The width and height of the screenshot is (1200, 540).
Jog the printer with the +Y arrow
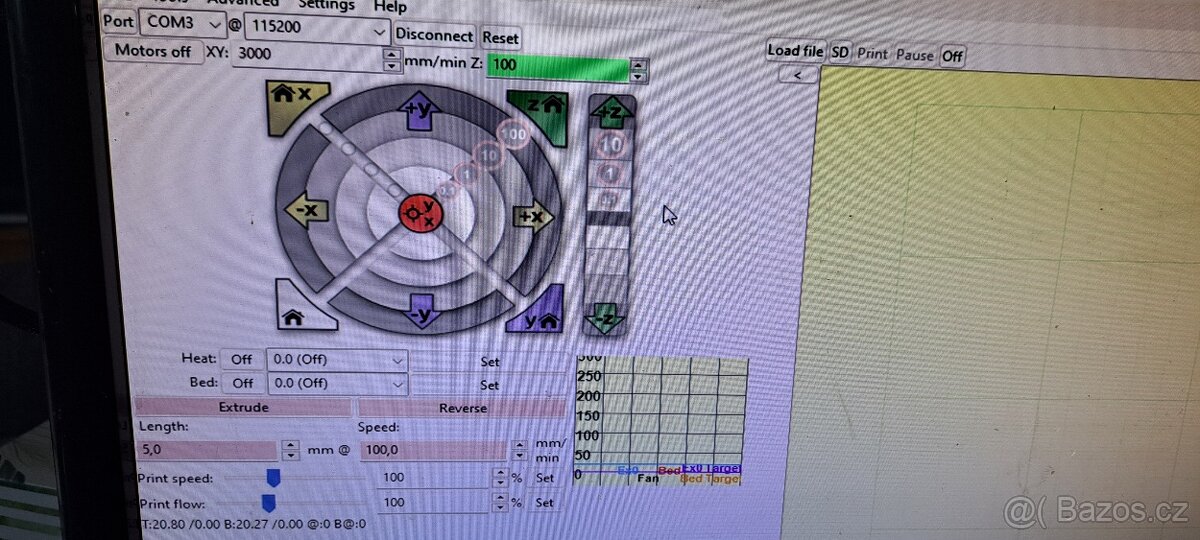point(419,109)
